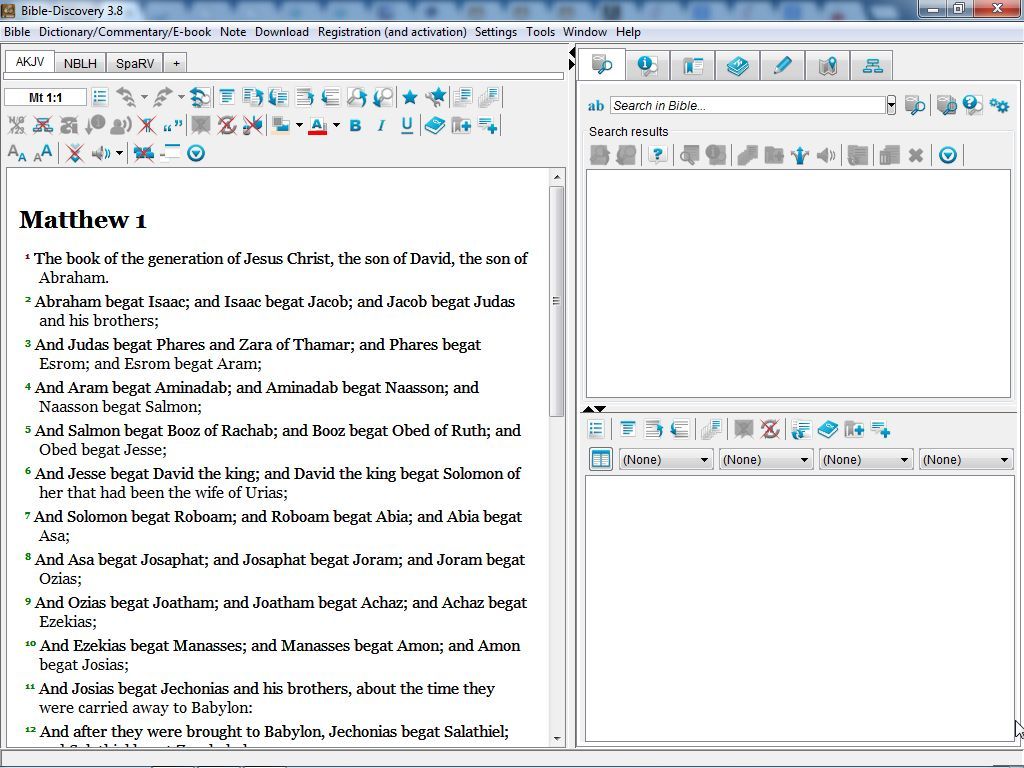Image resolution: width=1024 pixels, height=768 pixels.
Task: Click the round blue down-arrow in Search results toolbar
Action: 948,155
